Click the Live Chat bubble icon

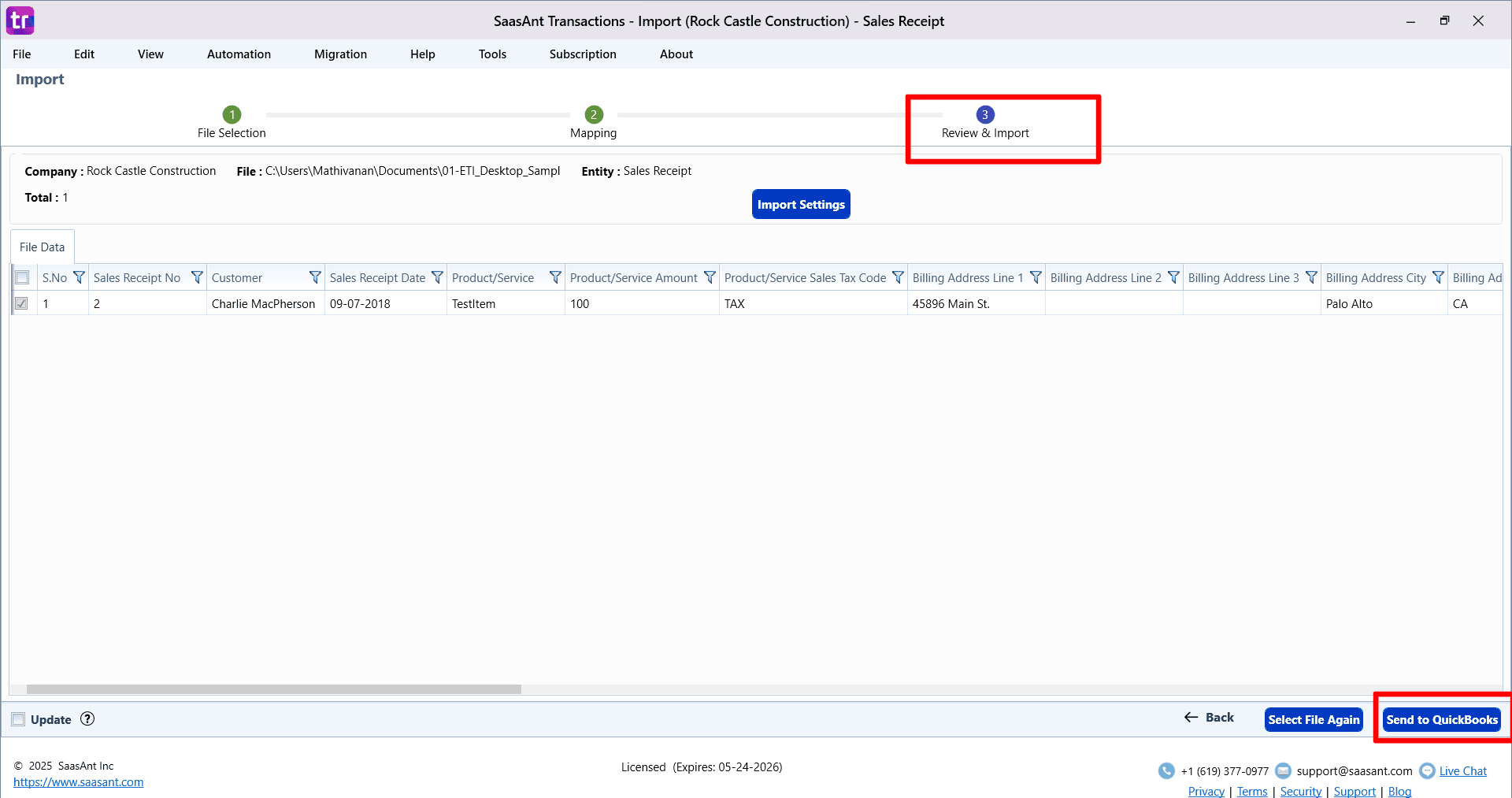click(1427, 771)
